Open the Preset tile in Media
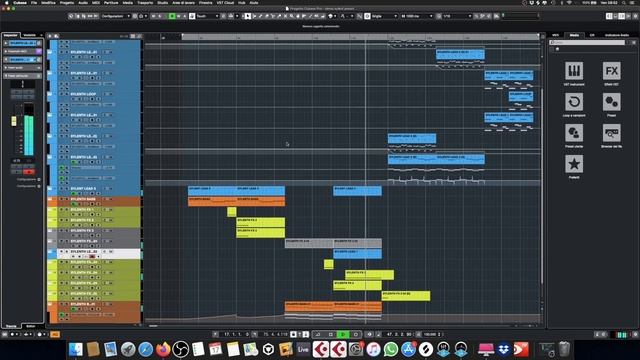 click(611, 102)
